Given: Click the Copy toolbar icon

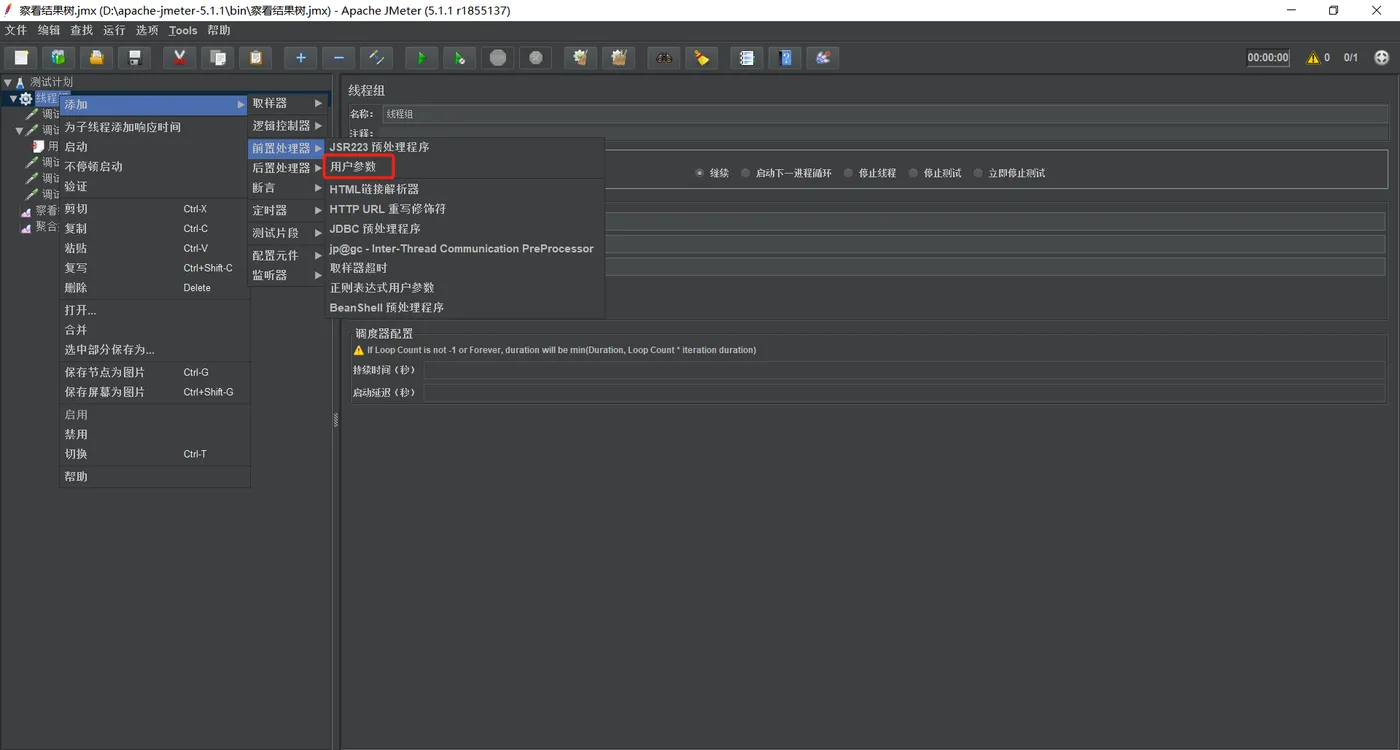Looking at the screenshot, I should [x=217, y=58].
